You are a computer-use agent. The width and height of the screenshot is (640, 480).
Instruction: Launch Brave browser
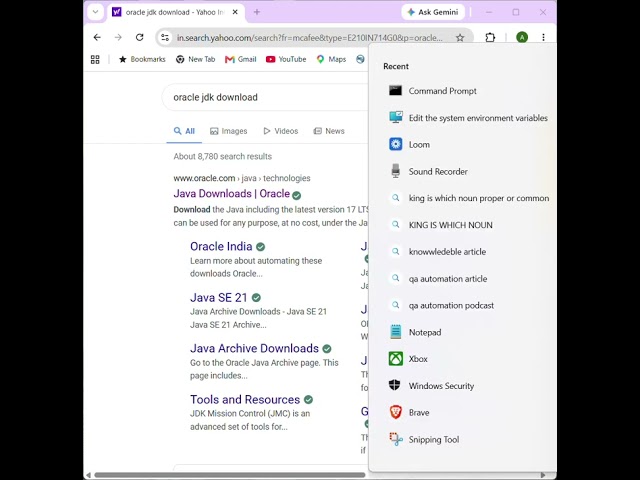pyautogui.click(x=409, y=413)
